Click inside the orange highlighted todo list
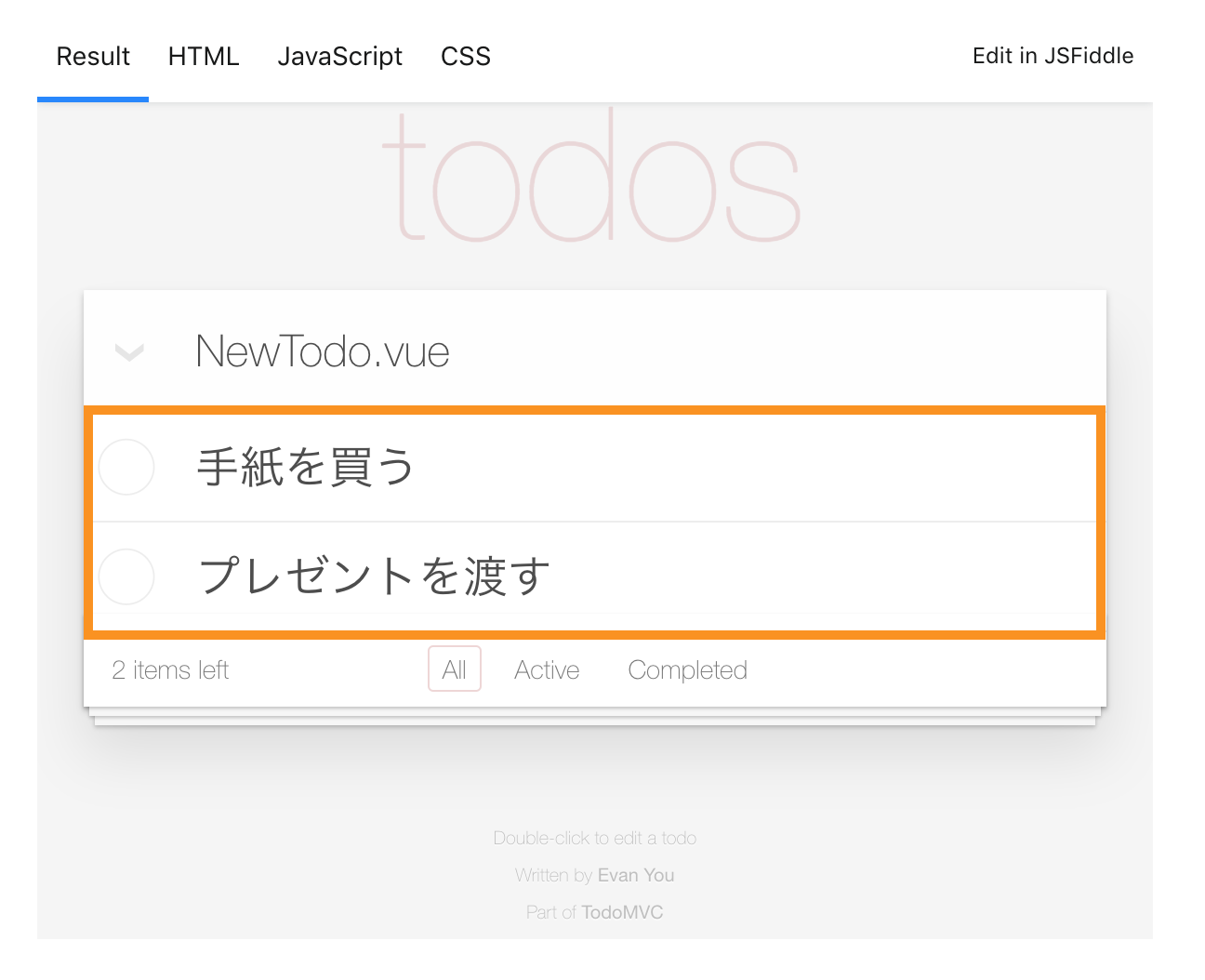Screen dimensions: 1205x980 [x=595, y=521]
